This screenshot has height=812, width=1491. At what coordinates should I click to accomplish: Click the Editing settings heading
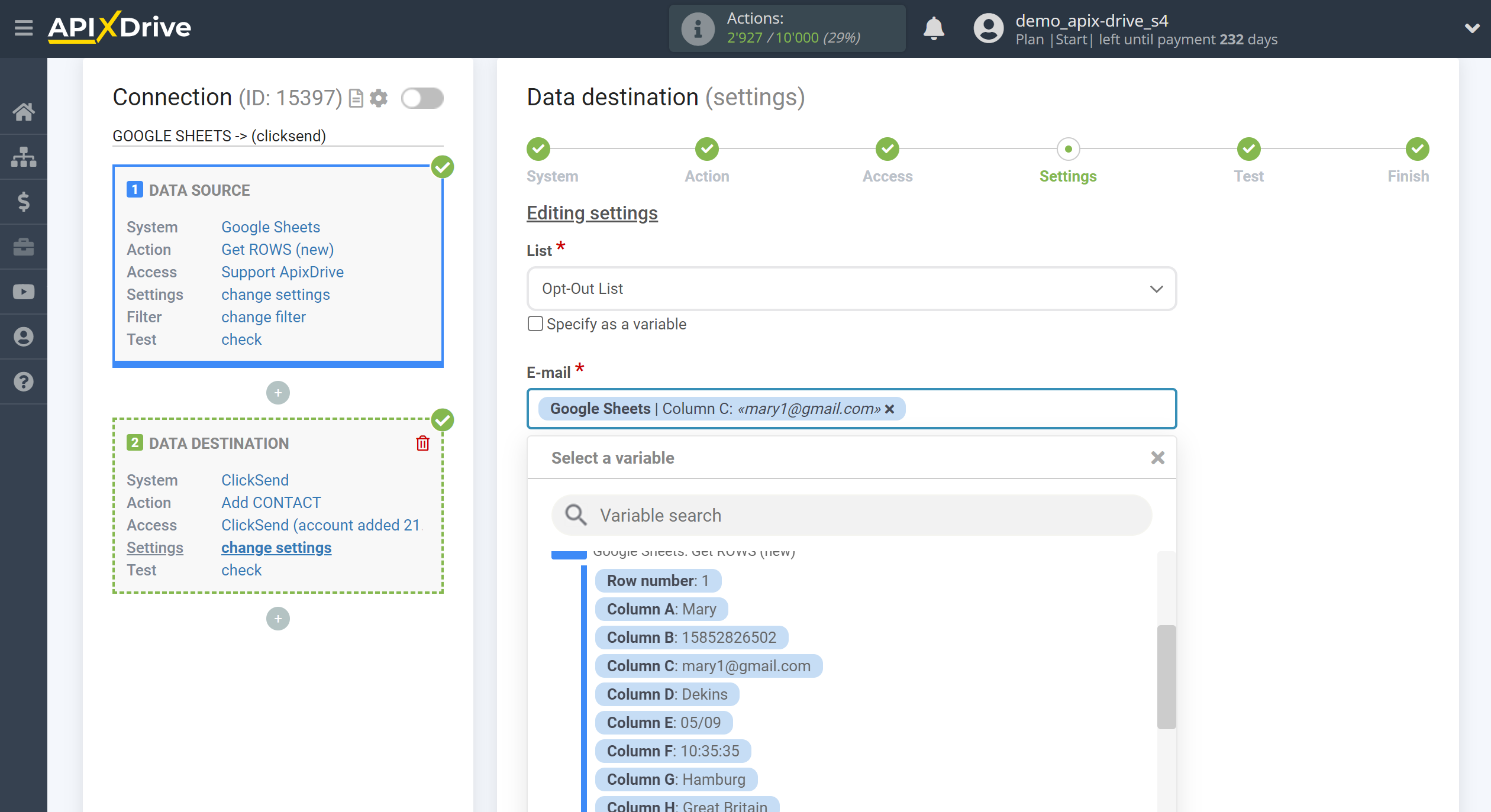coord(592,213)
